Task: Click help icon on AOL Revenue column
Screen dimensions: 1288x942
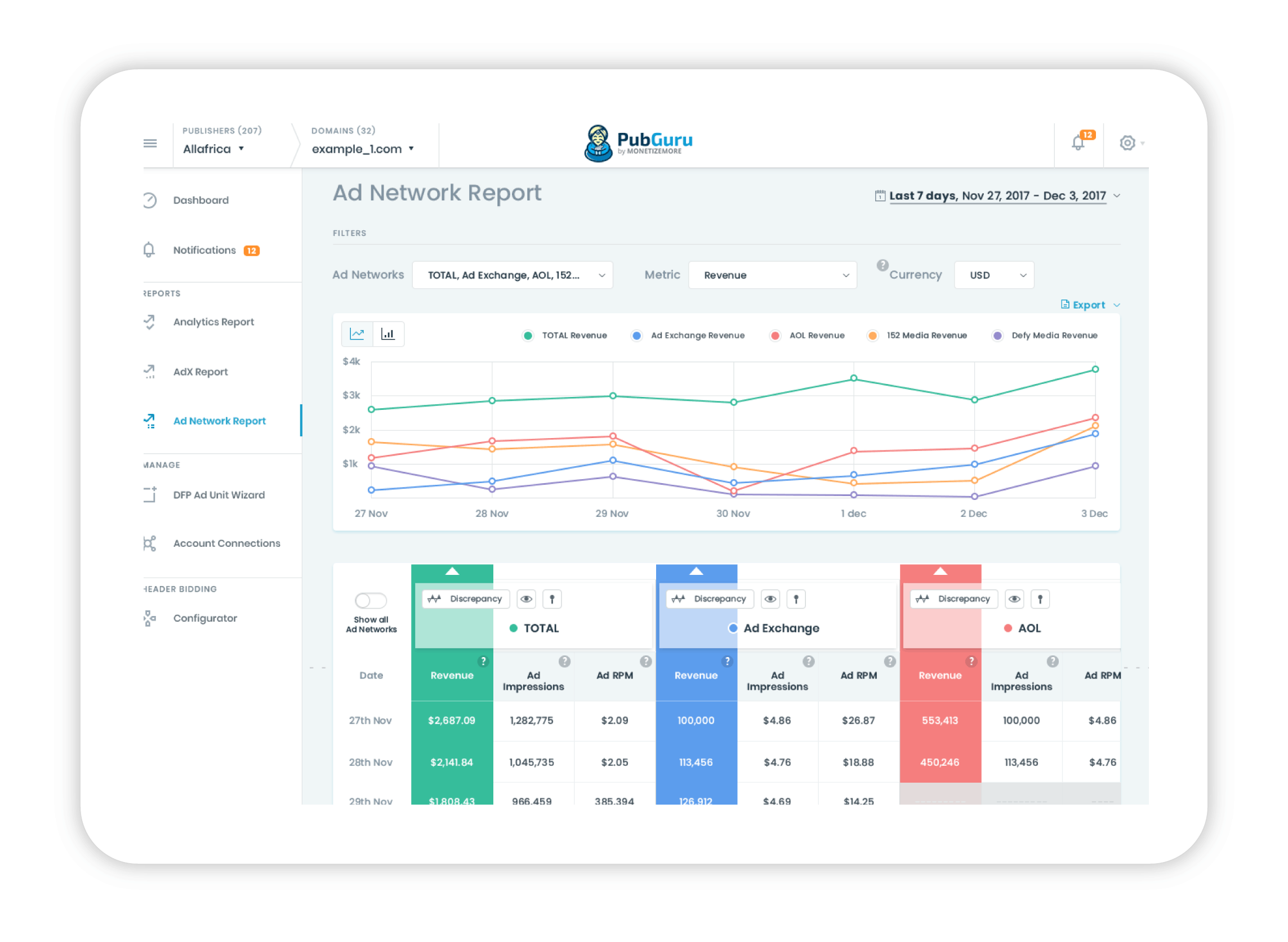Action: pos(971,662)
